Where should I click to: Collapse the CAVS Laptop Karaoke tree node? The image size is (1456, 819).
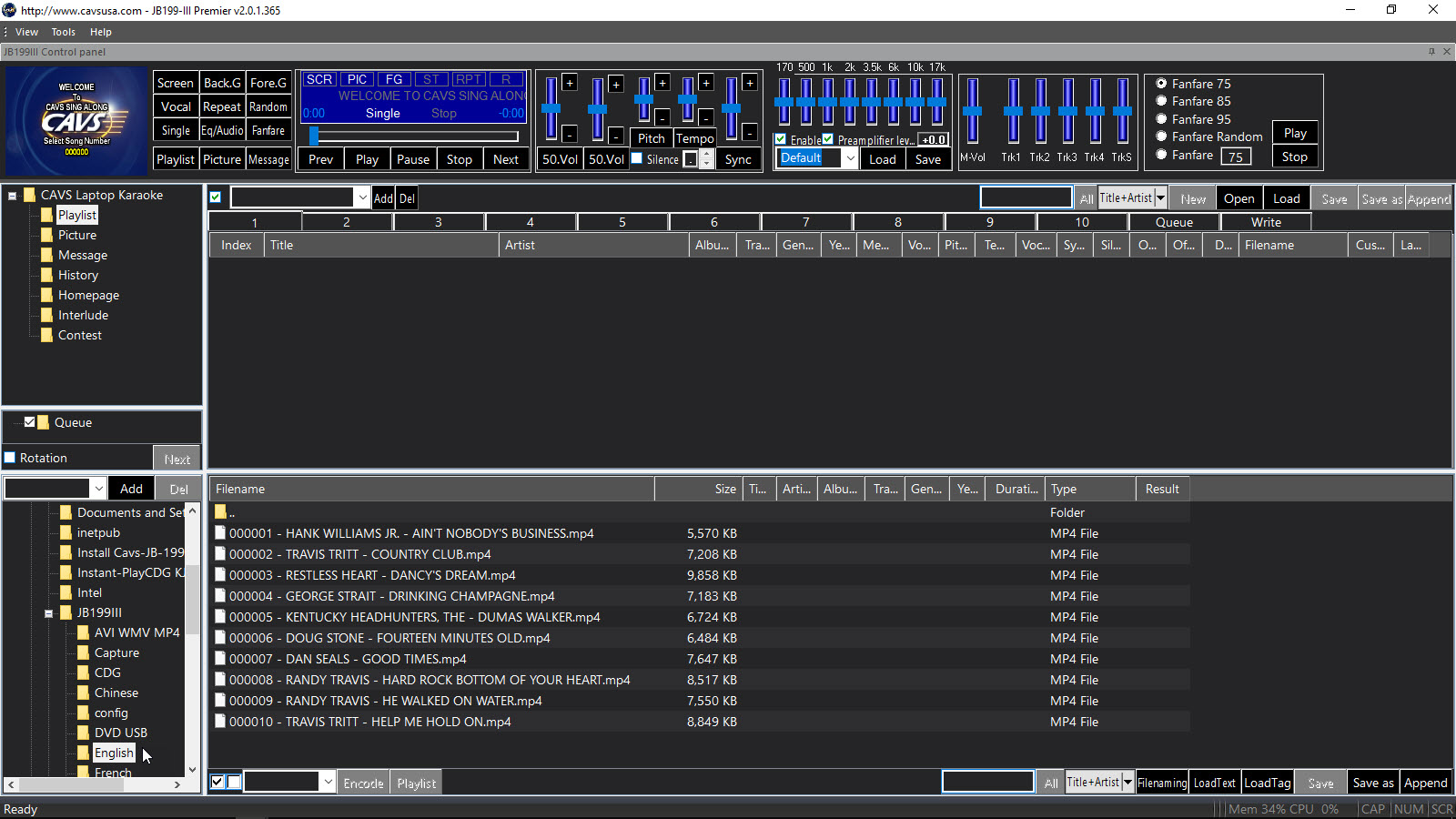pos(13,195)
